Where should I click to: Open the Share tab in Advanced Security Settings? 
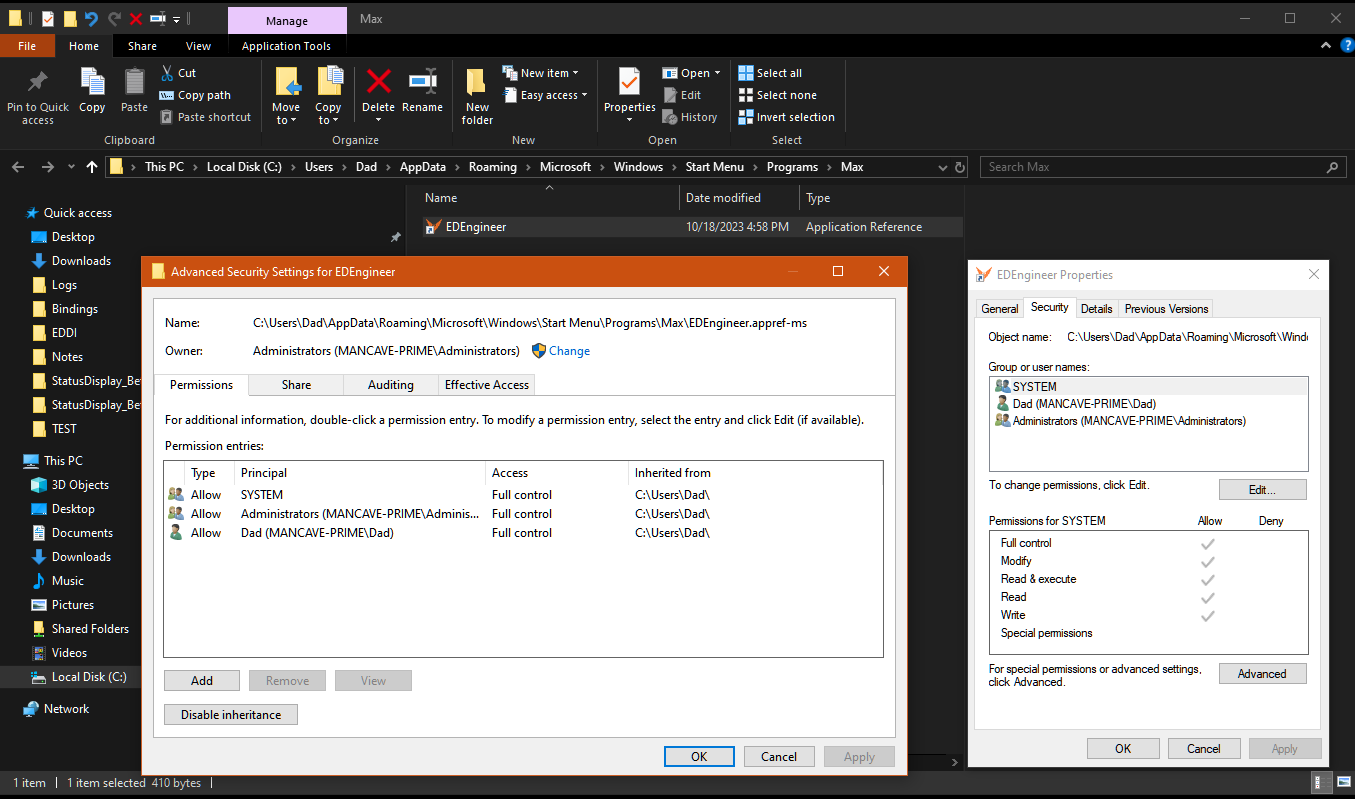click(296, 385)
